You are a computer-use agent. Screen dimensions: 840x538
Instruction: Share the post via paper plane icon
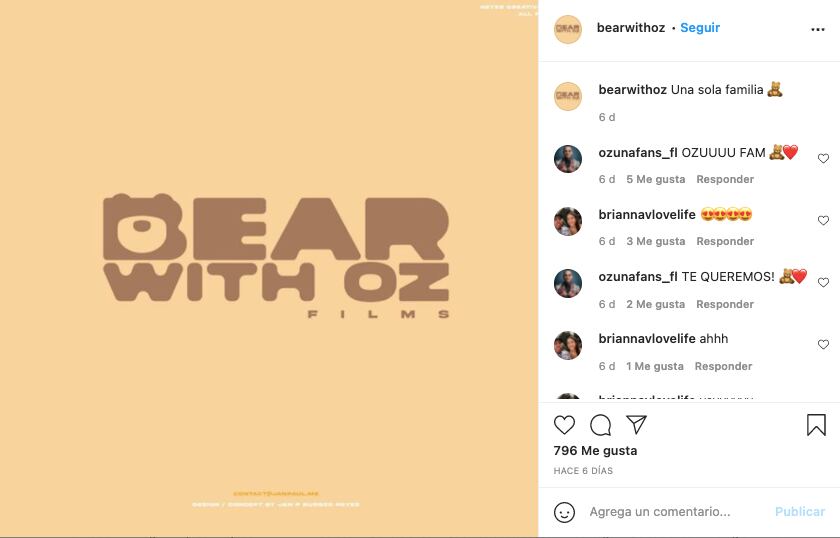tap(636, 424)
